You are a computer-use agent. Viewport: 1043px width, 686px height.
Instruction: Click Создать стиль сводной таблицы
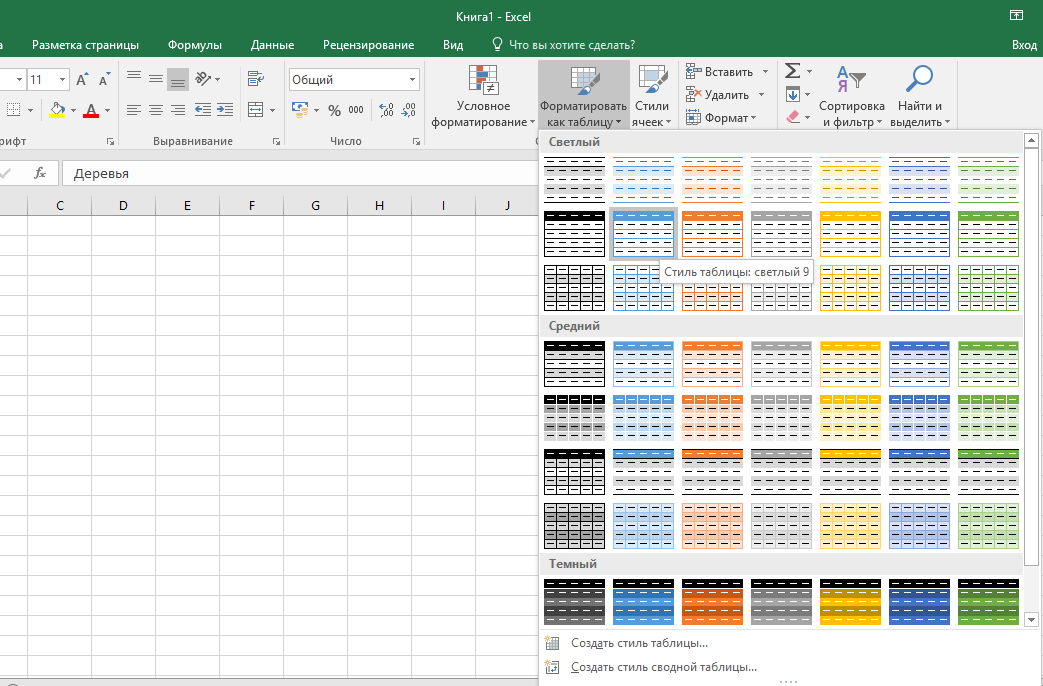click(x=663, y=667)
